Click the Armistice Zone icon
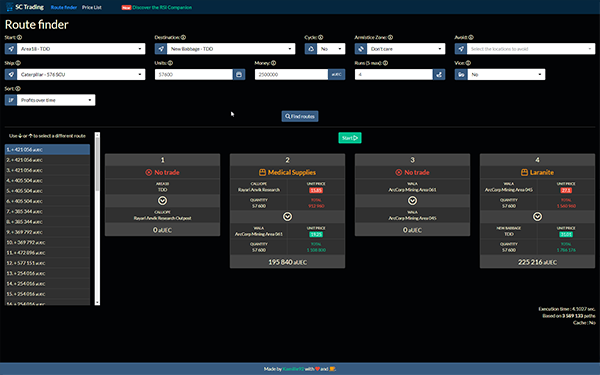This screenshot has height=375, width=600. [x=360, y=49]
